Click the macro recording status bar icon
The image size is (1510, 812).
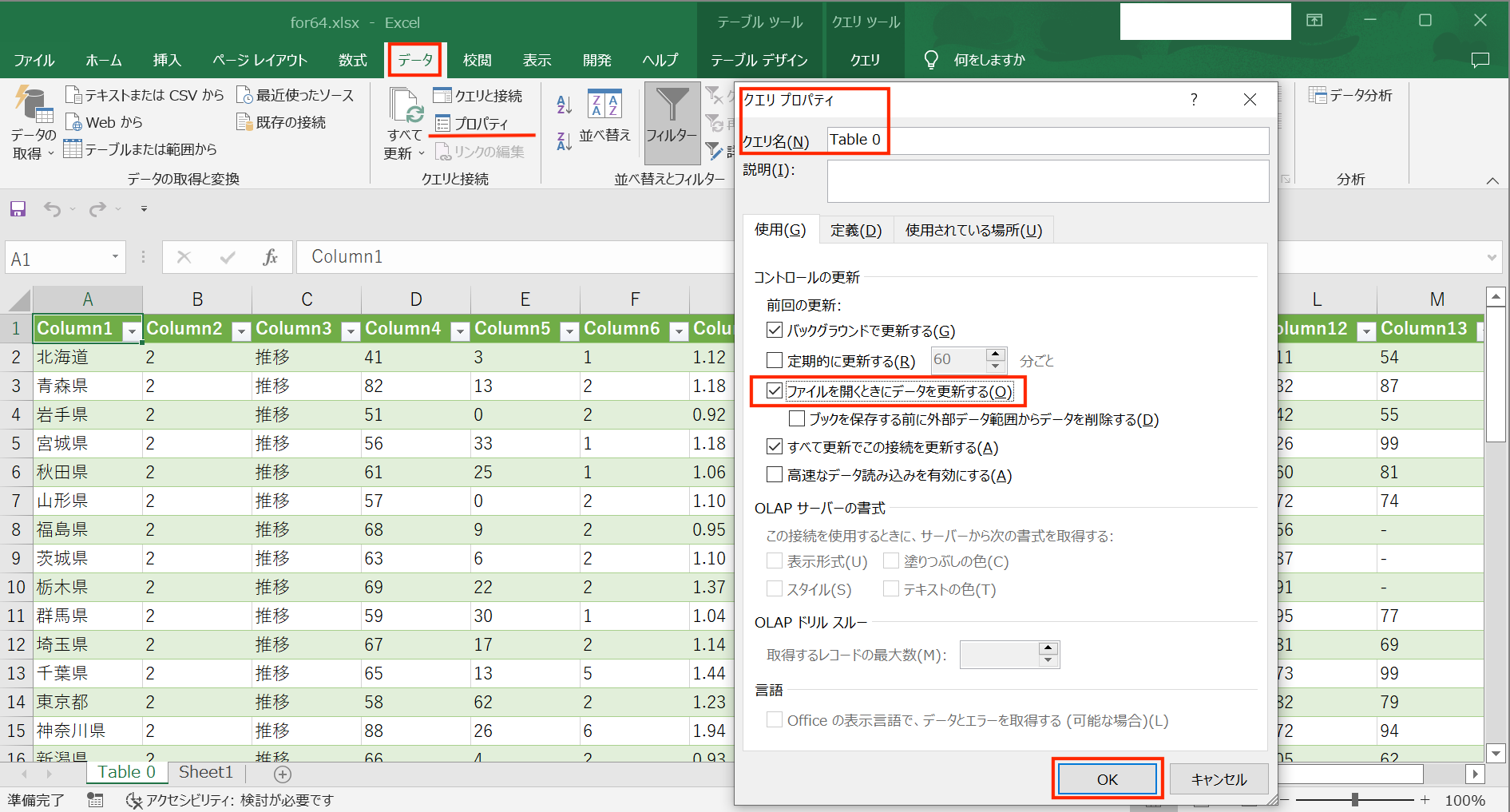[x=95, y=799]
